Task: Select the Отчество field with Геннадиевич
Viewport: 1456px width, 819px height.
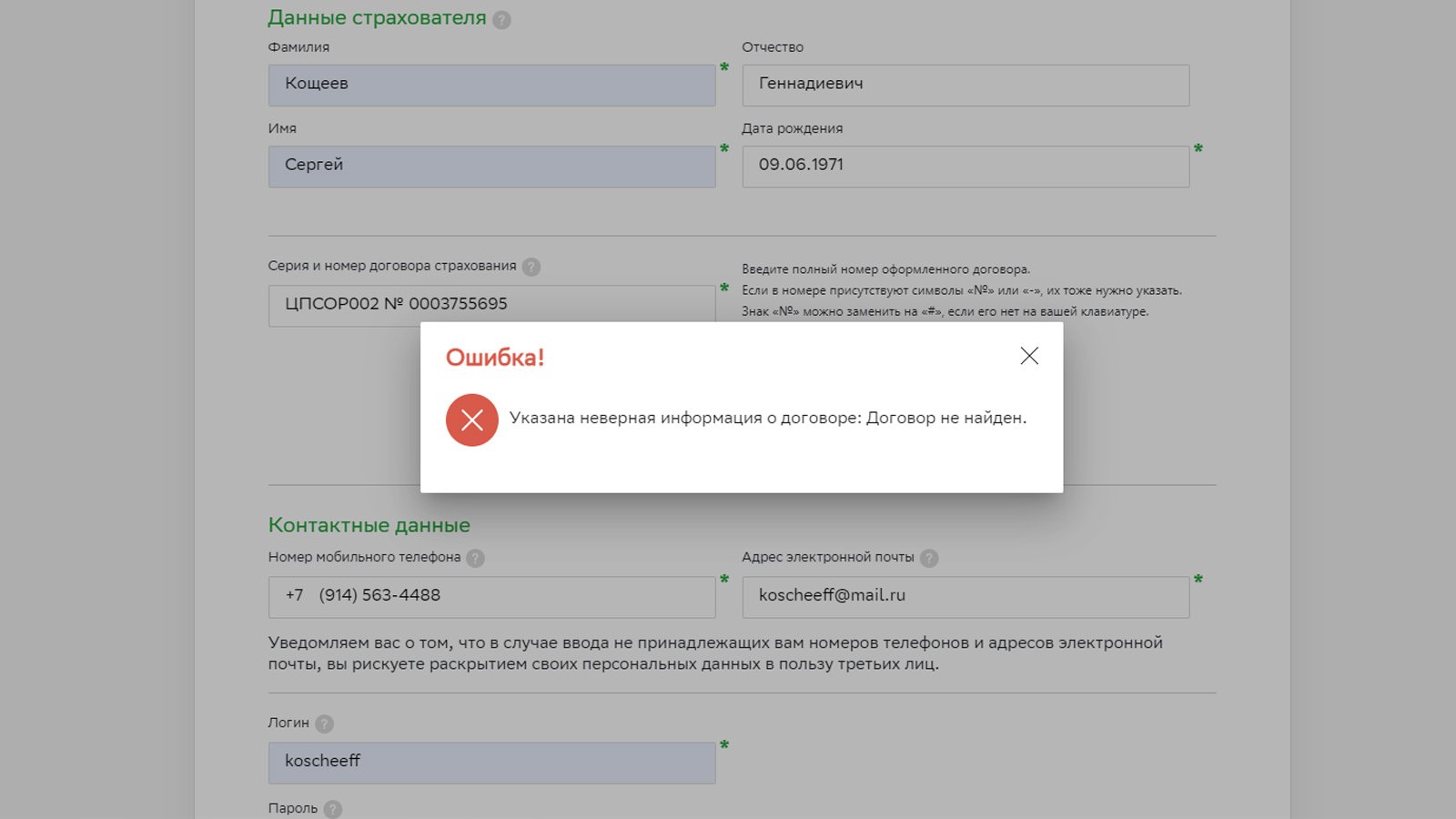Action: 965,85
